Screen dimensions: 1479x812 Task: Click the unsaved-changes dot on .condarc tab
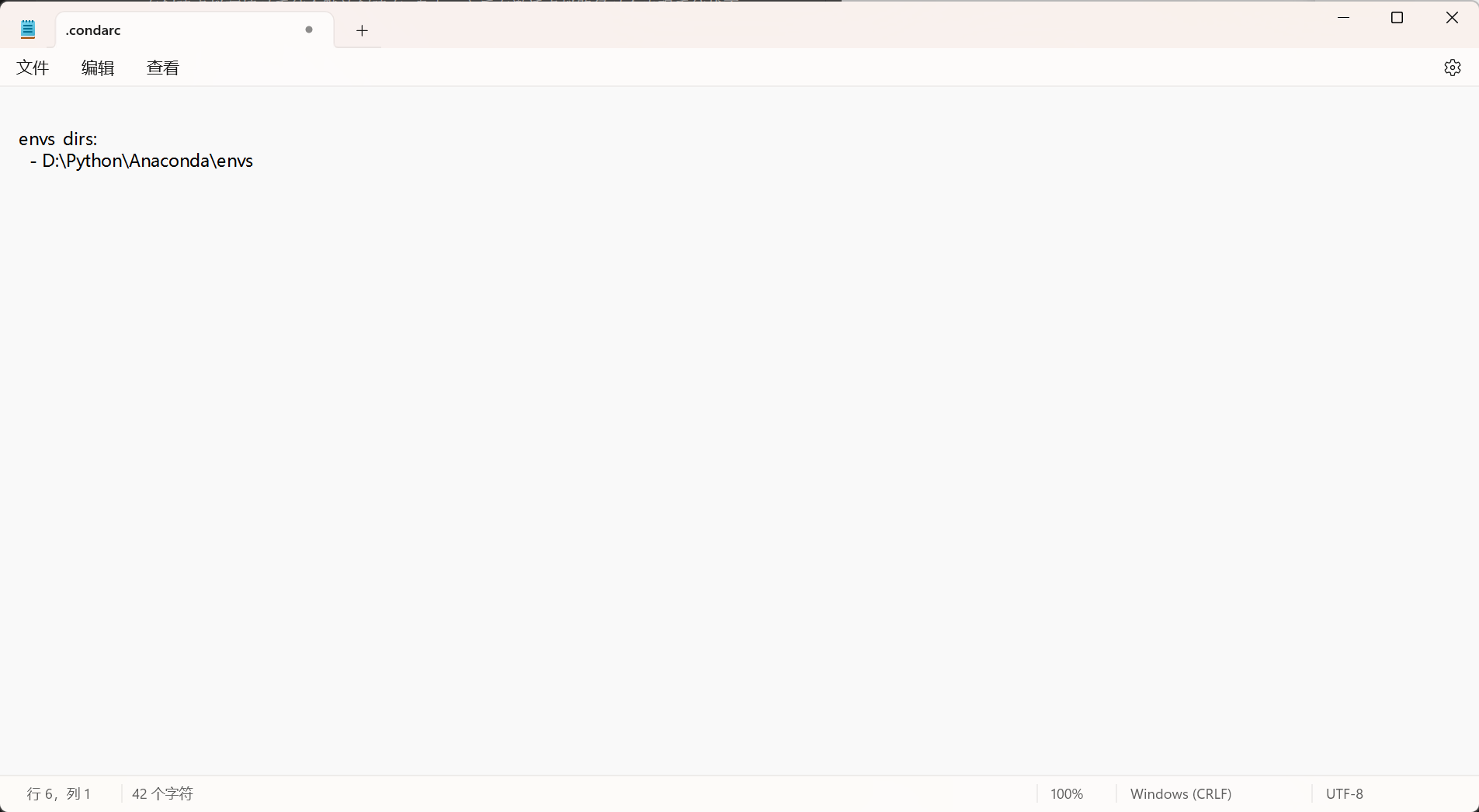tap(309, 29)
